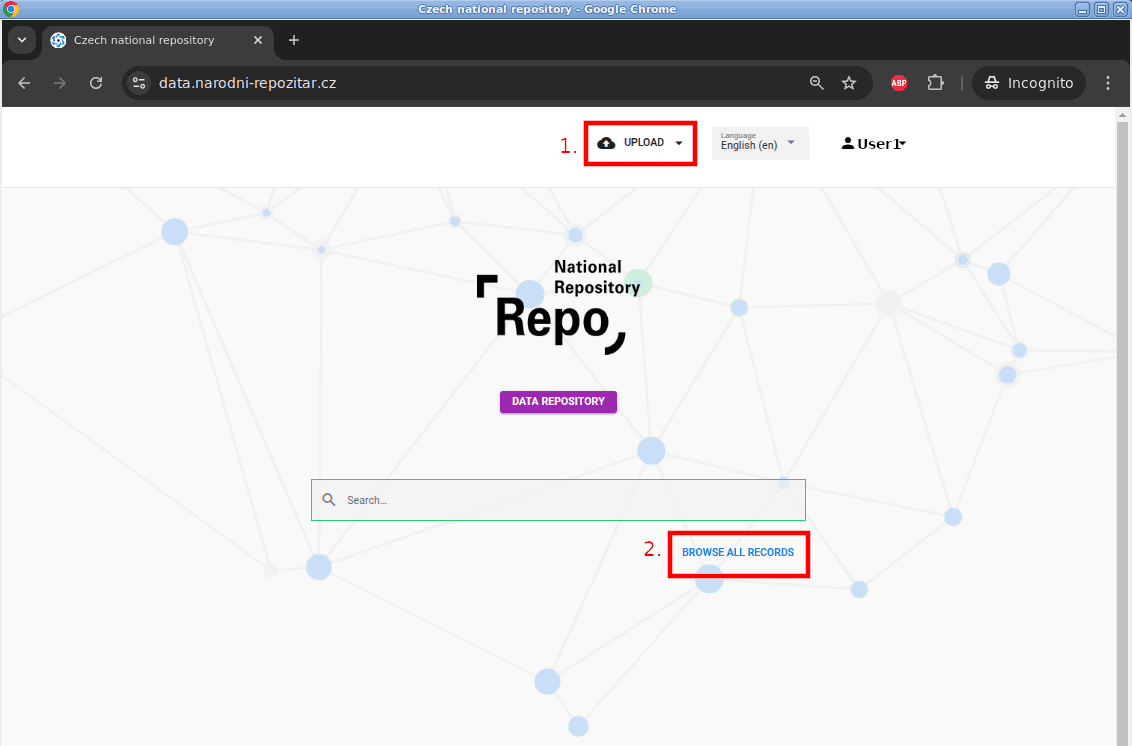Click the AdBlock Plus extension icon
1132x746 pixels.
coord(899,83)
